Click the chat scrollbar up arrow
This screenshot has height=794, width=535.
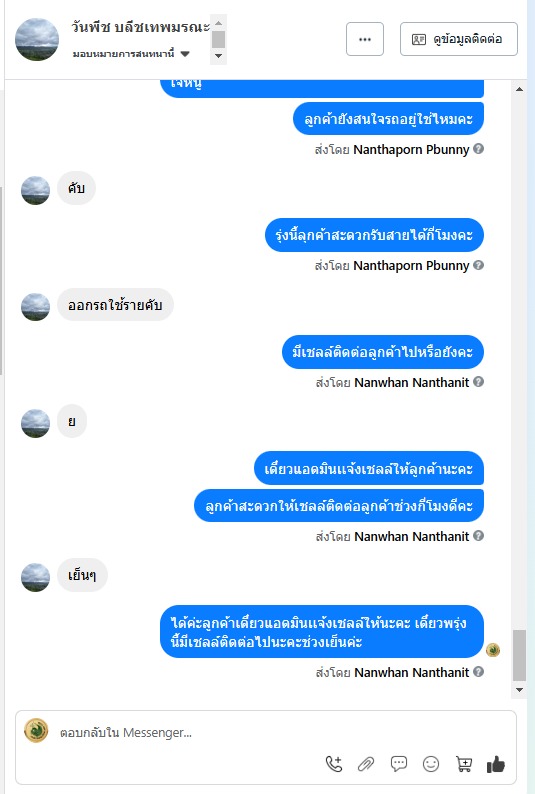coord(519,89)
